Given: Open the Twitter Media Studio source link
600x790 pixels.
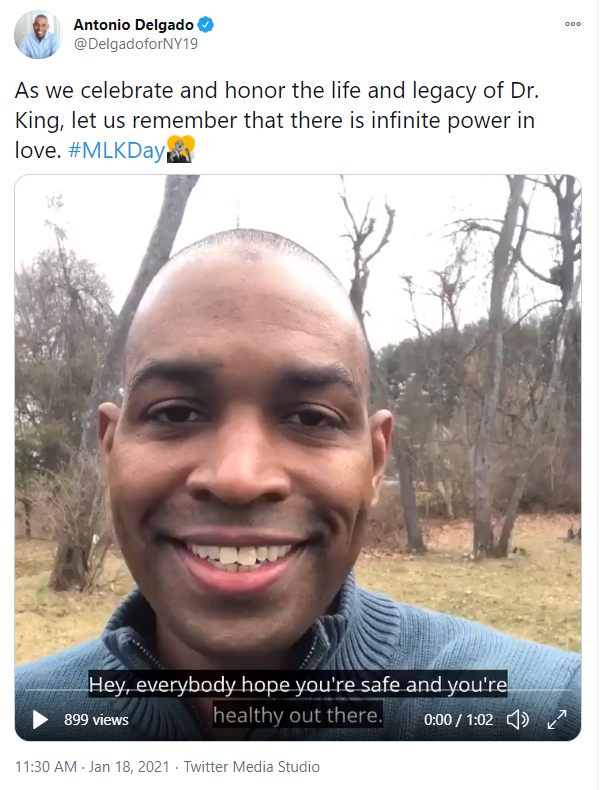Looking at the screenshot, I should click(252, 767).
